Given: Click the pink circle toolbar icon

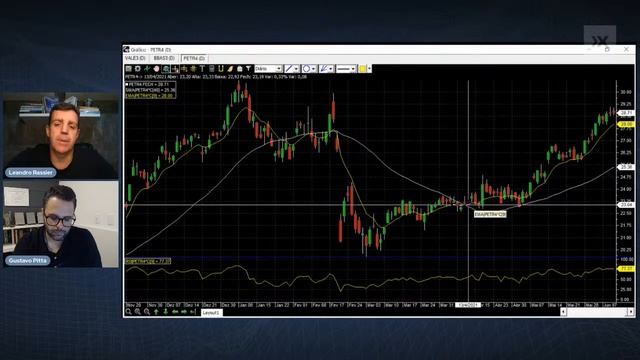Looking at the screenshot, I should 156,69.
